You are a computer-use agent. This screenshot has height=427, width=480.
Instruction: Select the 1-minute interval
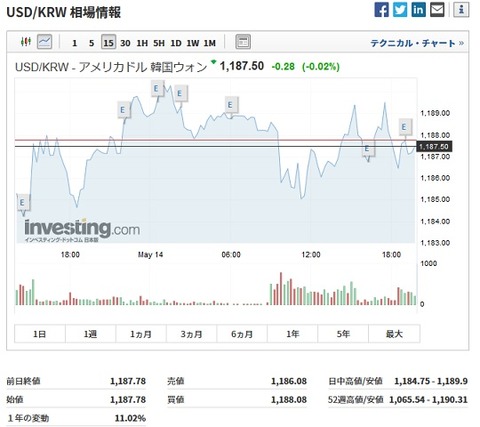[x=75, y=43]
